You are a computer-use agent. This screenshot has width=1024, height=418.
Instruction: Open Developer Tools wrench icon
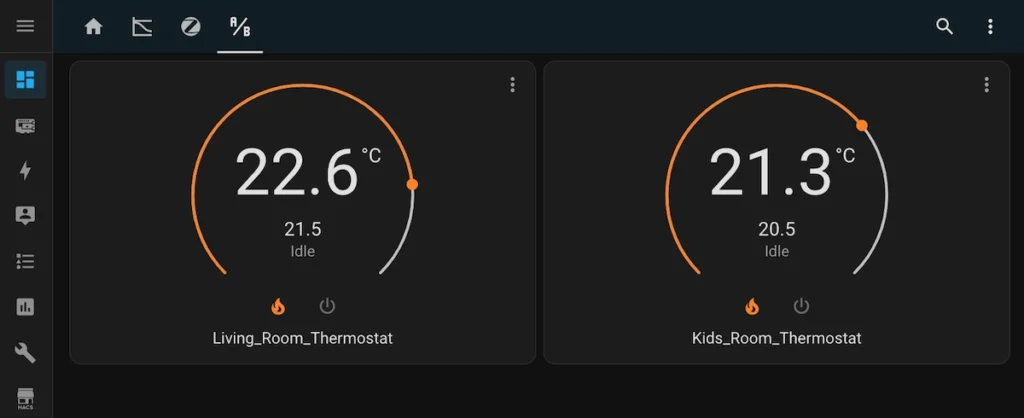25,352
